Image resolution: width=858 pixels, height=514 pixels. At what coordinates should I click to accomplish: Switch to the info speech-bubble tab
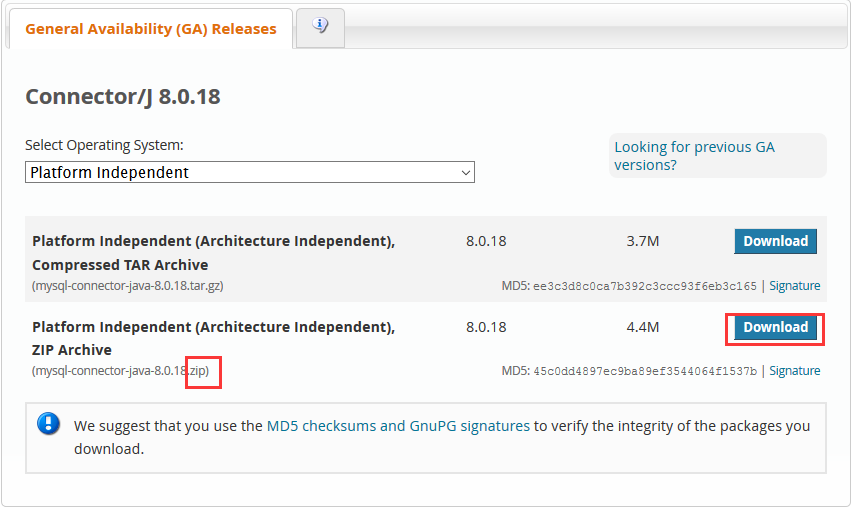click(320, 26)
